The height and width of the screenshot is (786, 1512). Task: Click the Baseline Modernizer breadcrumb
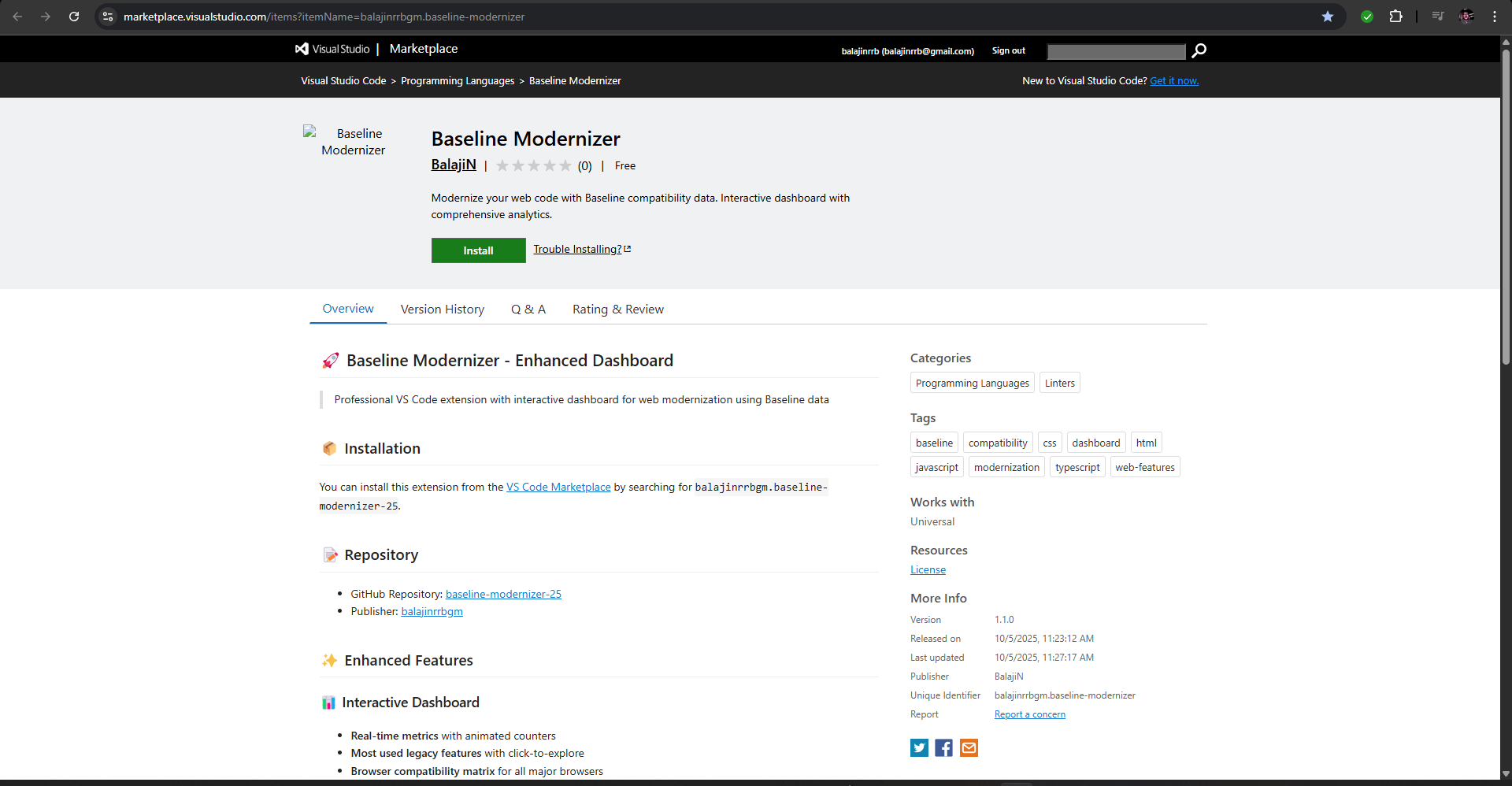click(x=575, y=80)
